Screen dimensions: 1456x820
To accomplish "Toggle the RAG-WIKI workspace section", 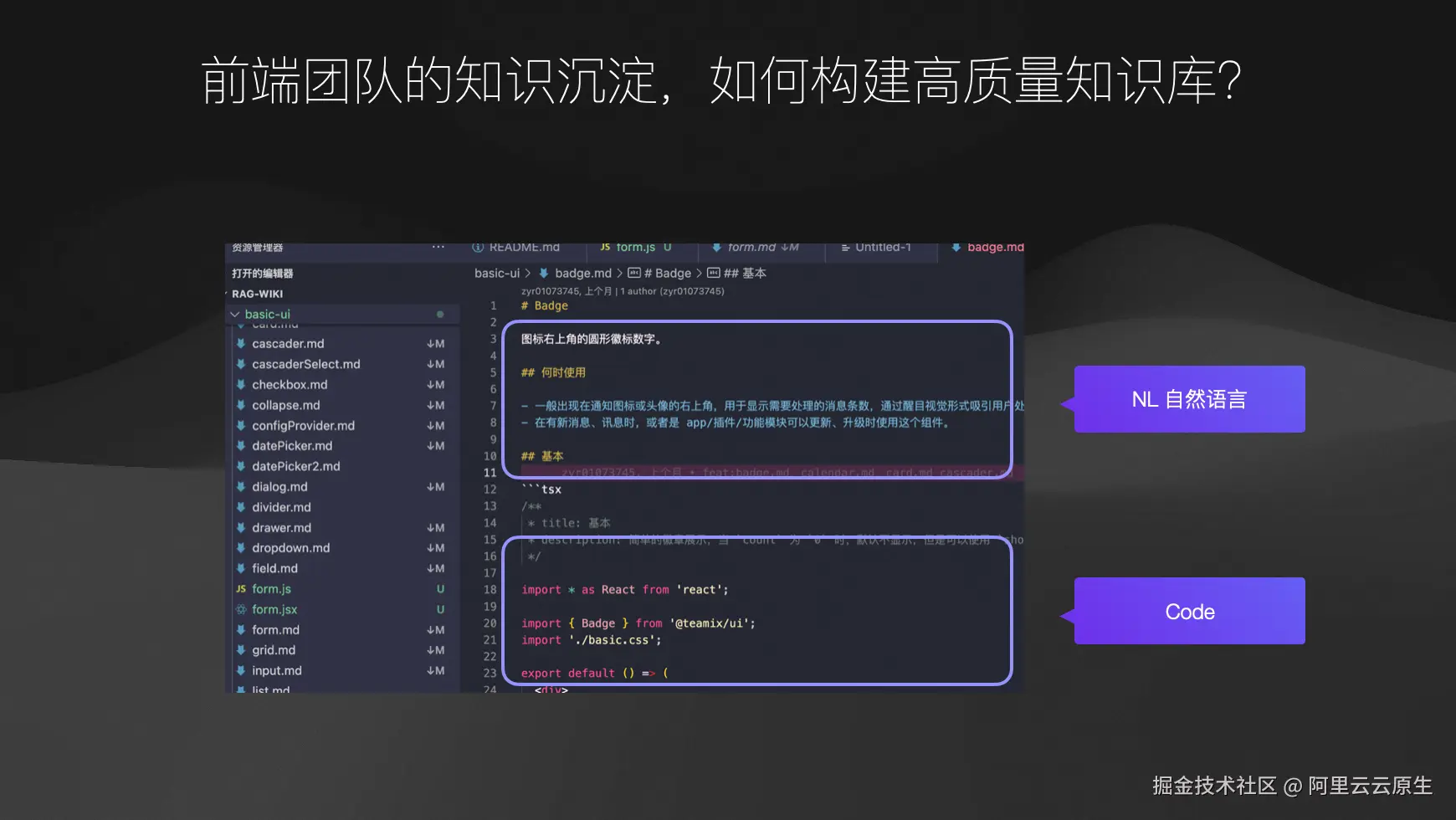I will pyautogui.click(x=257, y=294).
